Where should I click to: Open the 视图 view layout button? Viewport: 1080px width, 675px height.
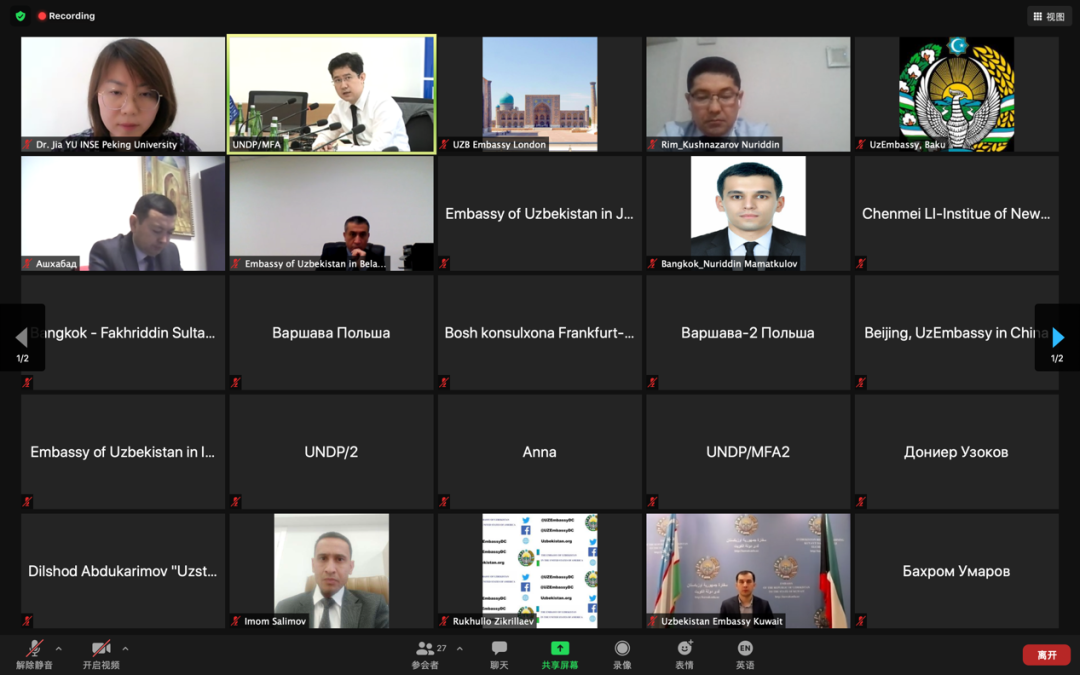(x=1049, y=17)
